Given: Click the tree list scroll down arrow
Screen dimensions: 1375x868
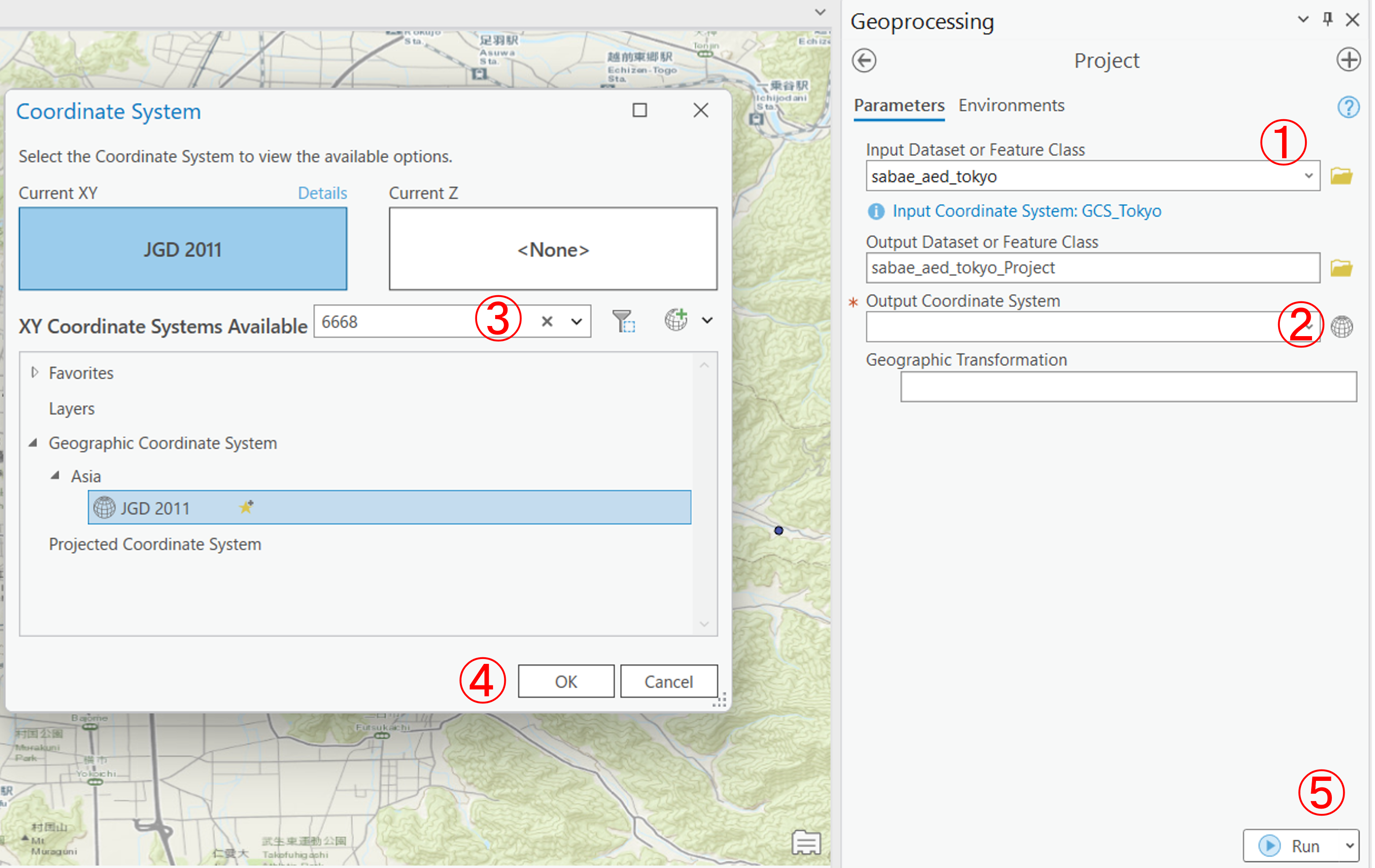Looking at the screenshot, I should [704, 624].
